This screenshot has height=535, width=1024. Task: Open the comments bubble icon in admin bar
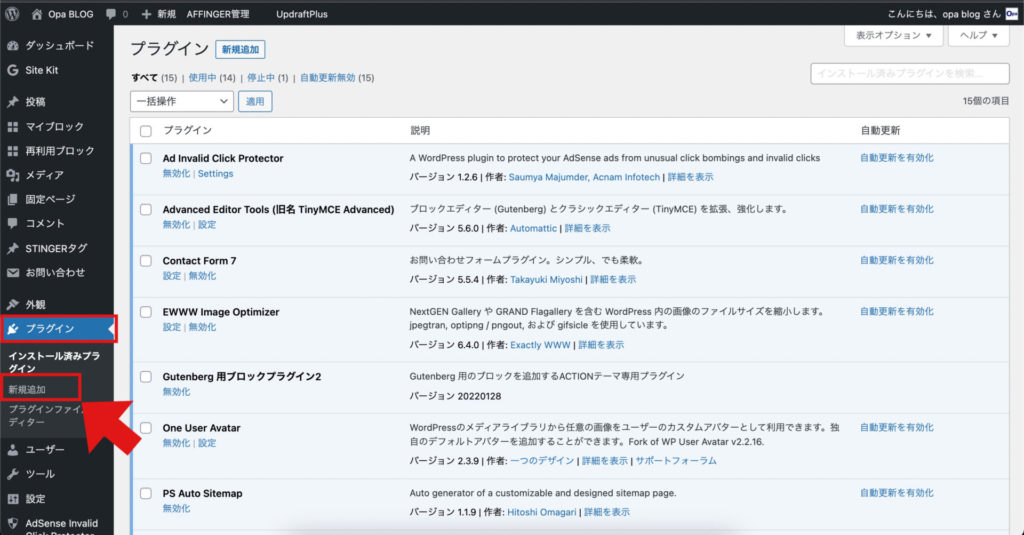click(110, 15)
